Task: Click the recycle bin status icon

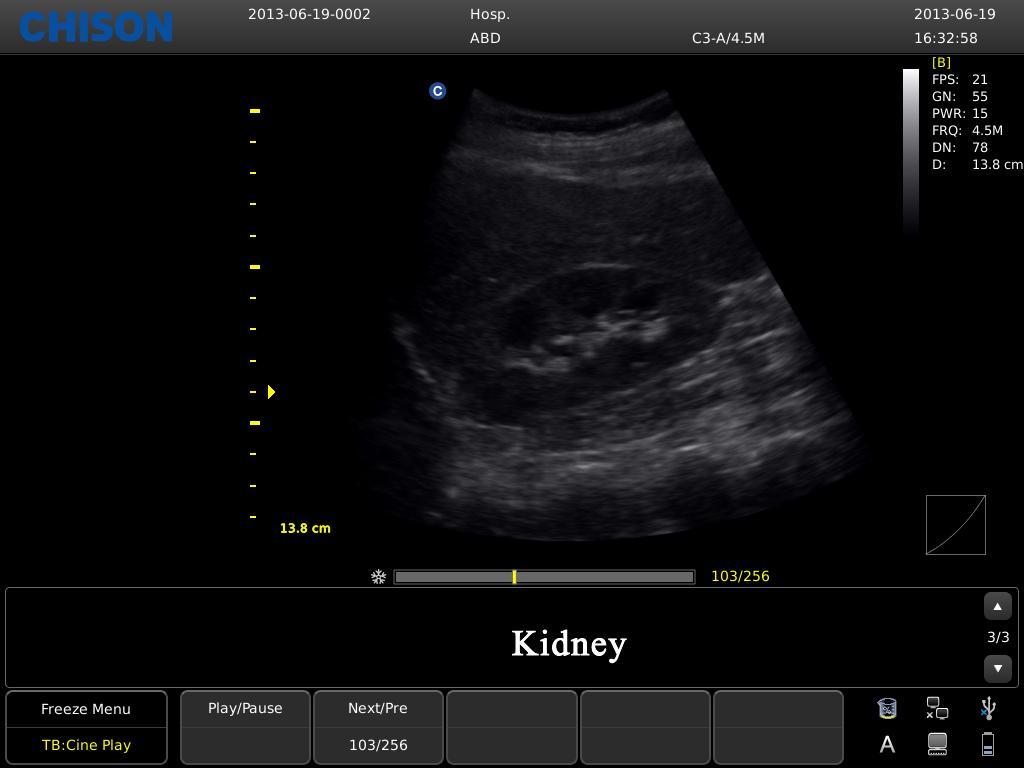Action: coord(886,709)
